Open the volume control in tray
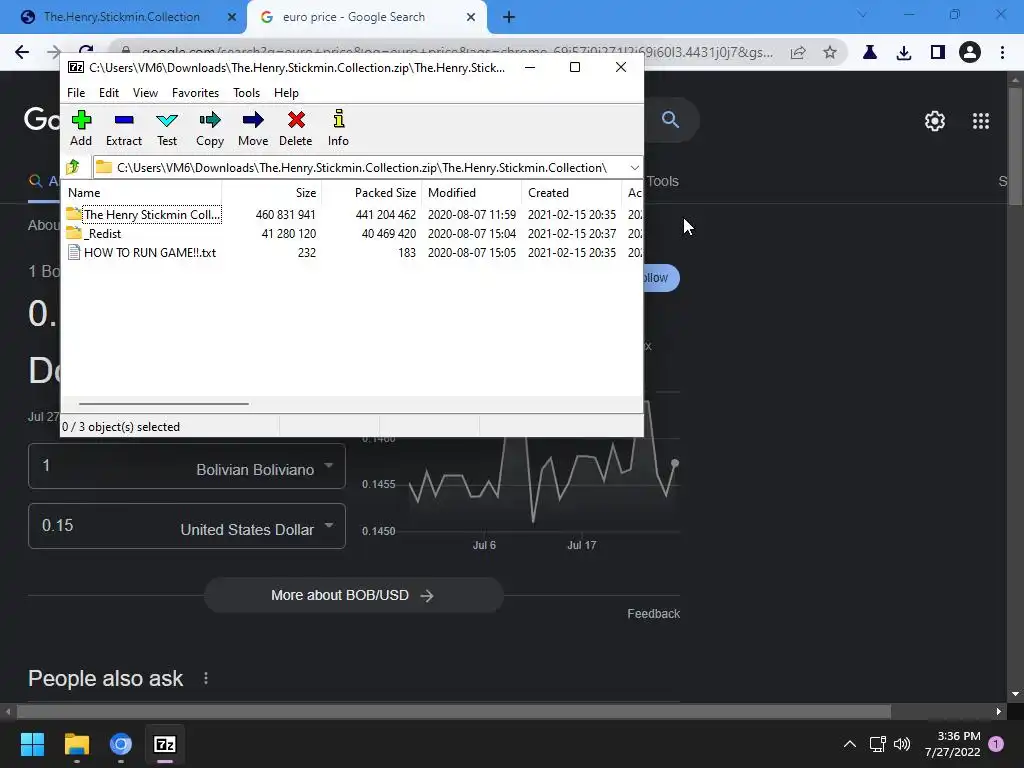 click(902, 744)
